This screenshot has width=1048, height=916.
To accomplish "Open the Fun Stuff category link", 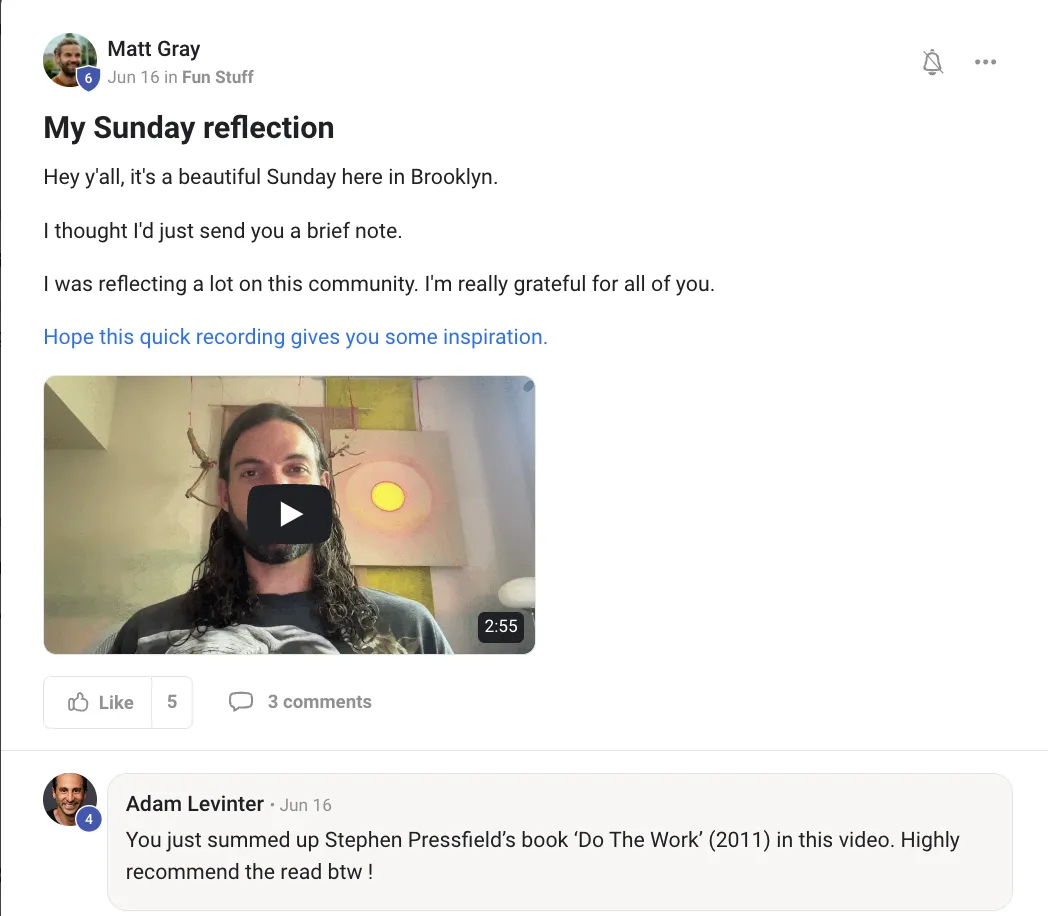I will tap(218, 78).
